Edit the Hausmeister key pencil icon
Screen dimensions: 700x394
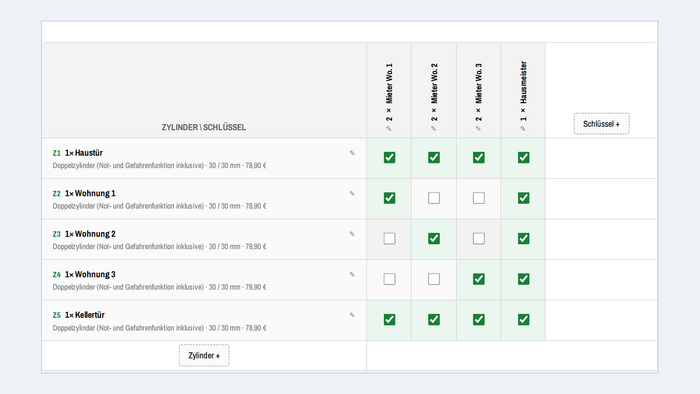pos(523,129)
